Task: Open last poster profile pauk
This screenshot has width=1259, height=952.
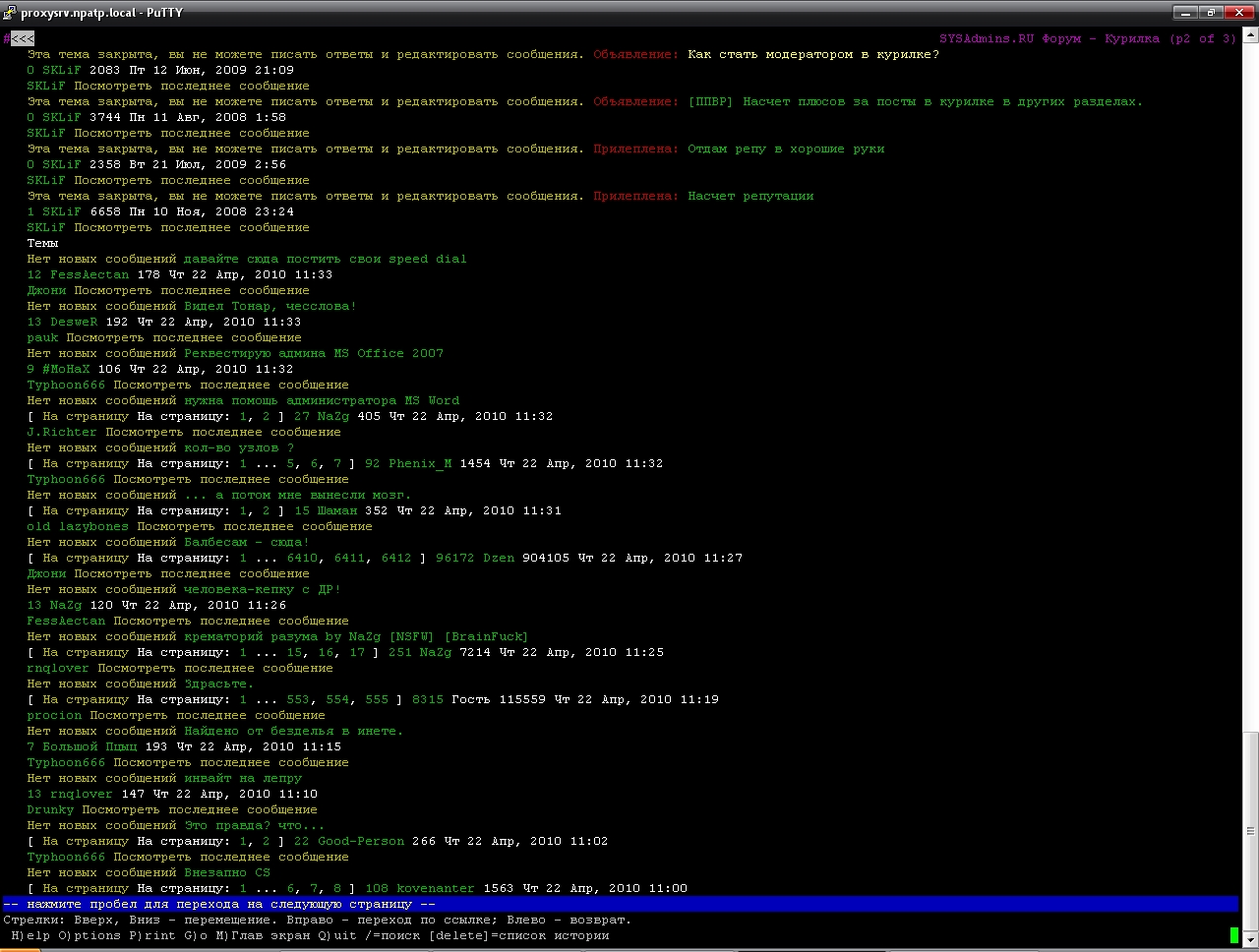Action: [42, 337]
